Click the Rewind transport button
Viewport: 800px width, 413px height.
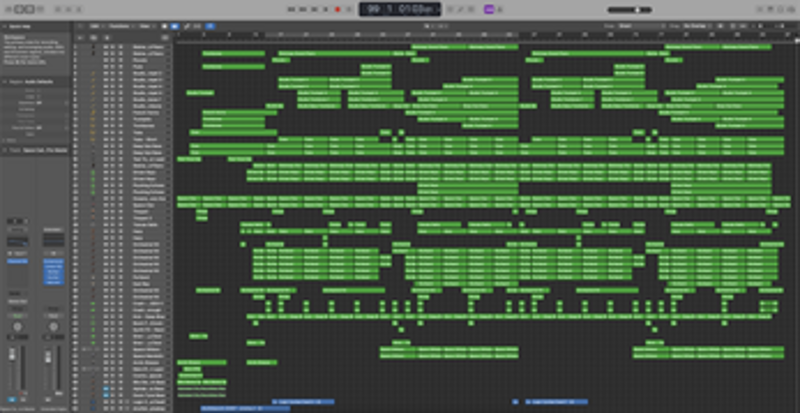coord(292,9)
